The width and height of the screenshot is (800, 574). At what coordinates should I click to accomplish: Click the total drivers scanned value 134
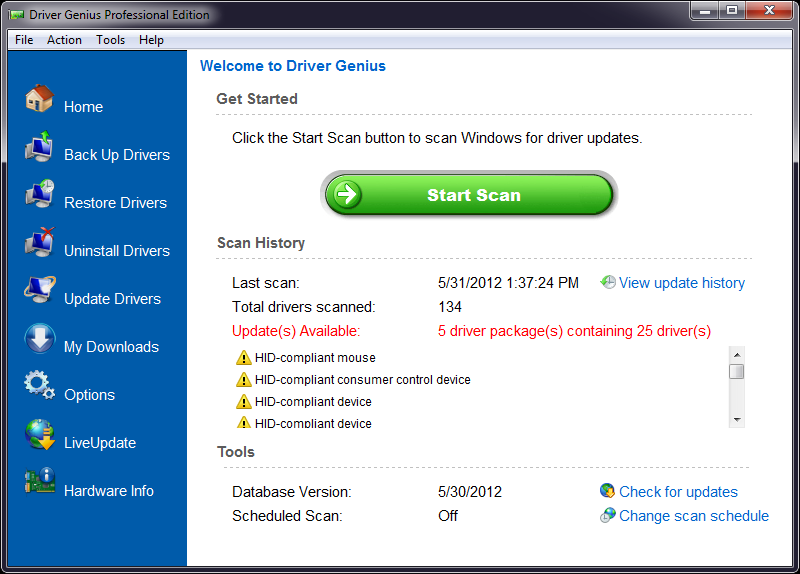[x=449, y=307]
